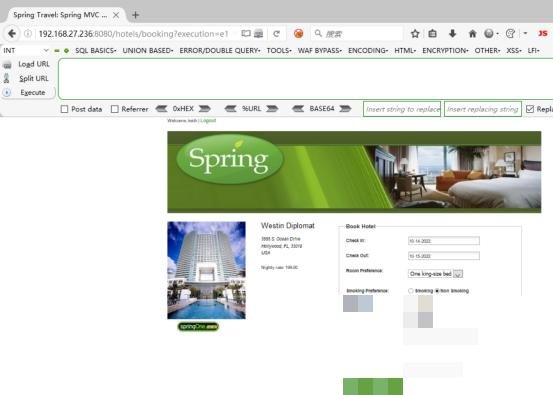553x395 pixels.
Task: Click the Westin Diplomat hotel photo
Action: point(207,270)
